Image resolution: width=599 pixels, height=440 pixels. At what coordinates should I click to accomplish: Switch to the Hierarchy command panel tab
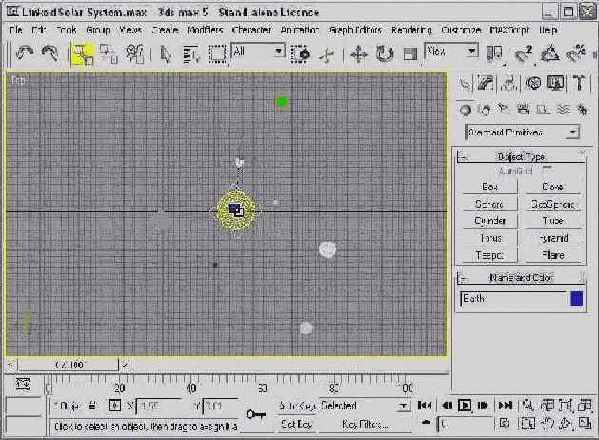(509, 83)
